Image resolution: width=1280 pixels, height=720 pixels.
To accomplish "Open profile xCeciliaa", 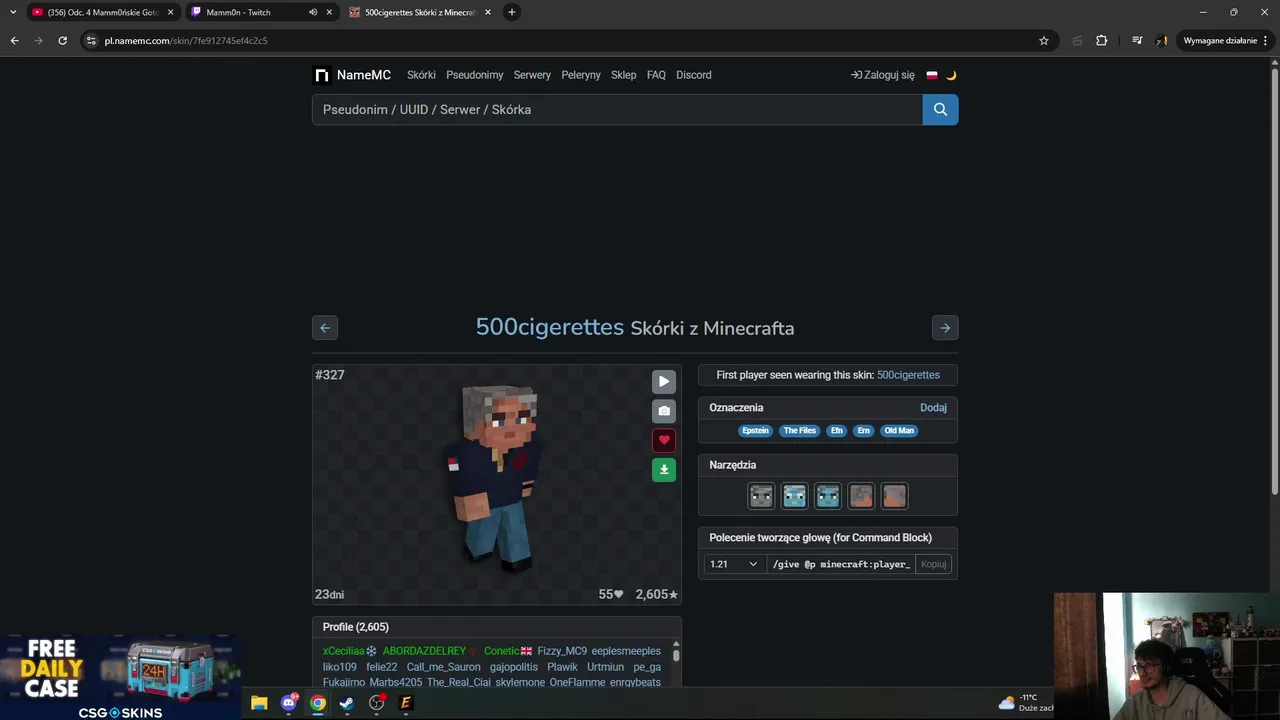I will [343, 651].
